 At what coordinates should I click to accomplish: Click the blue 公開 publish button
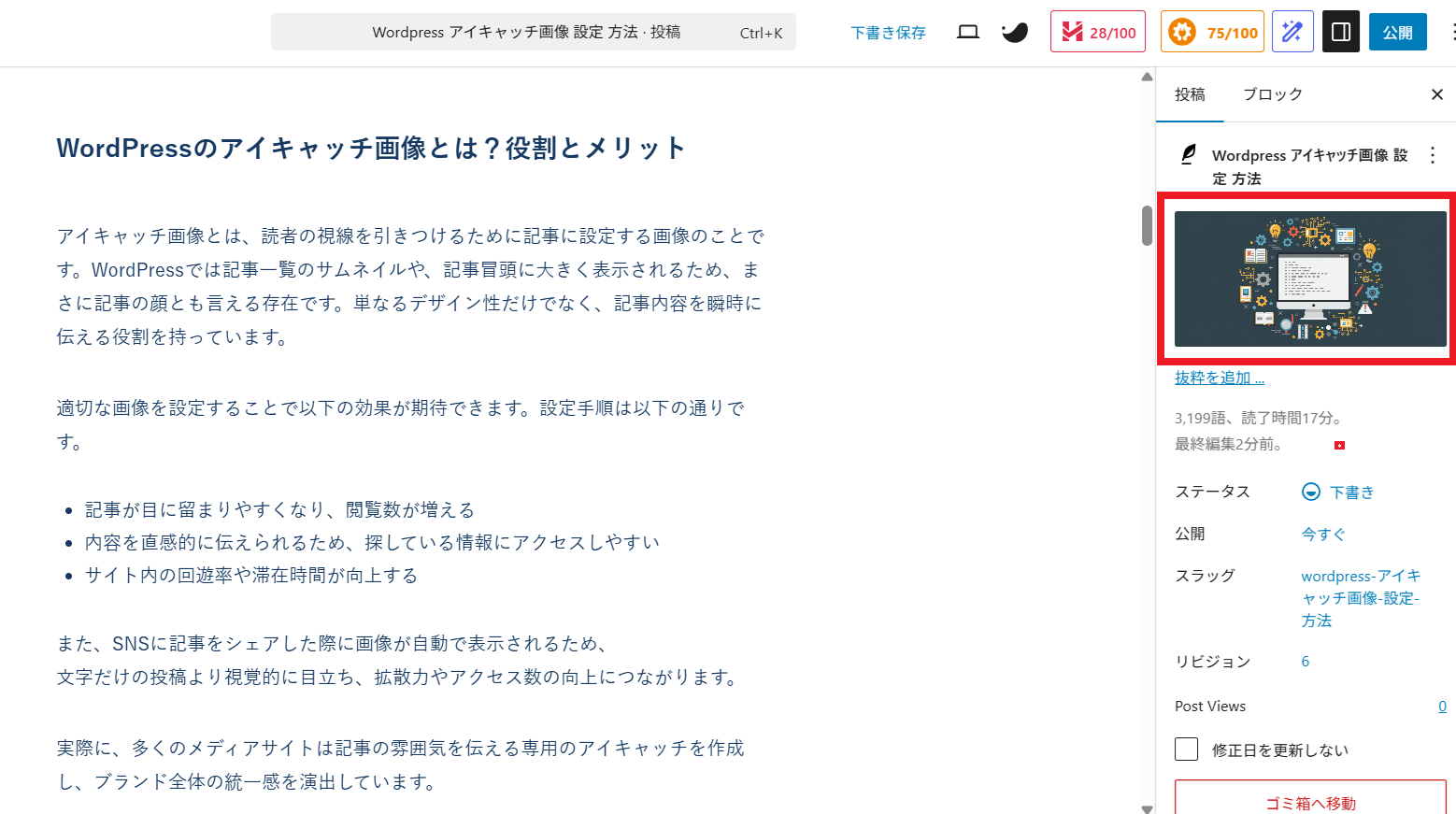pyautogui.click(x=1398, y=32)
